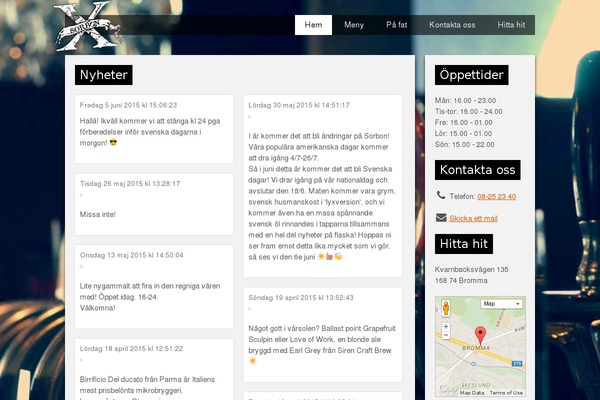Click the Skicka ett mail link
600x400 pixels.
[473, 219]
